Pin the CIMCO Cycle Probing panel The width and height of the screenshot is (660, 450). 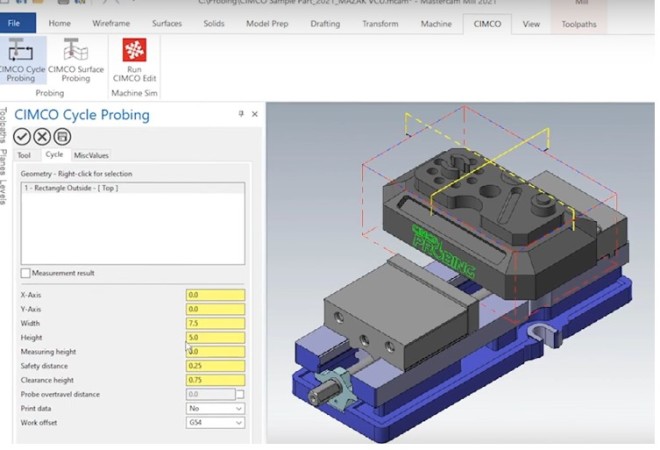coord(241,114)
